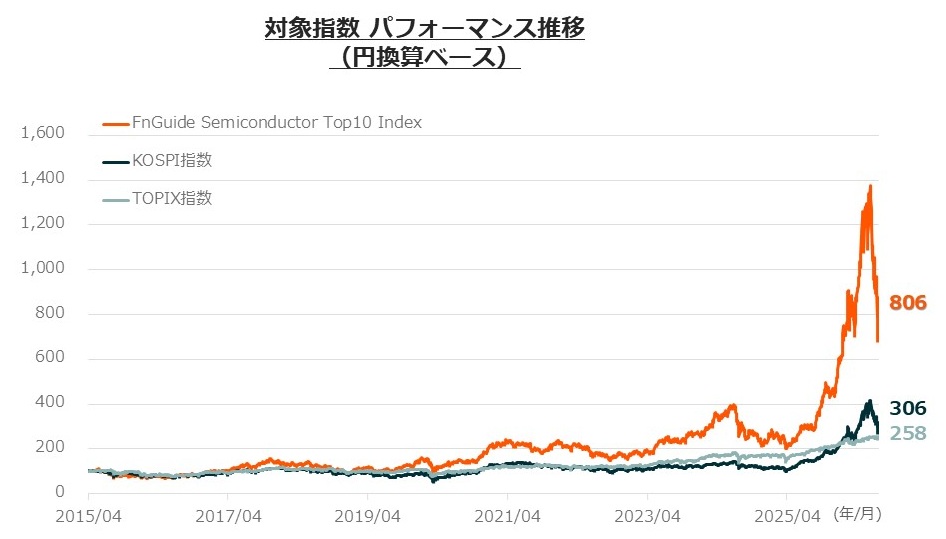This screenshot has width=946, height=539.
Task: Click the 2015/04 x-axis label
Action: (89, 517)
